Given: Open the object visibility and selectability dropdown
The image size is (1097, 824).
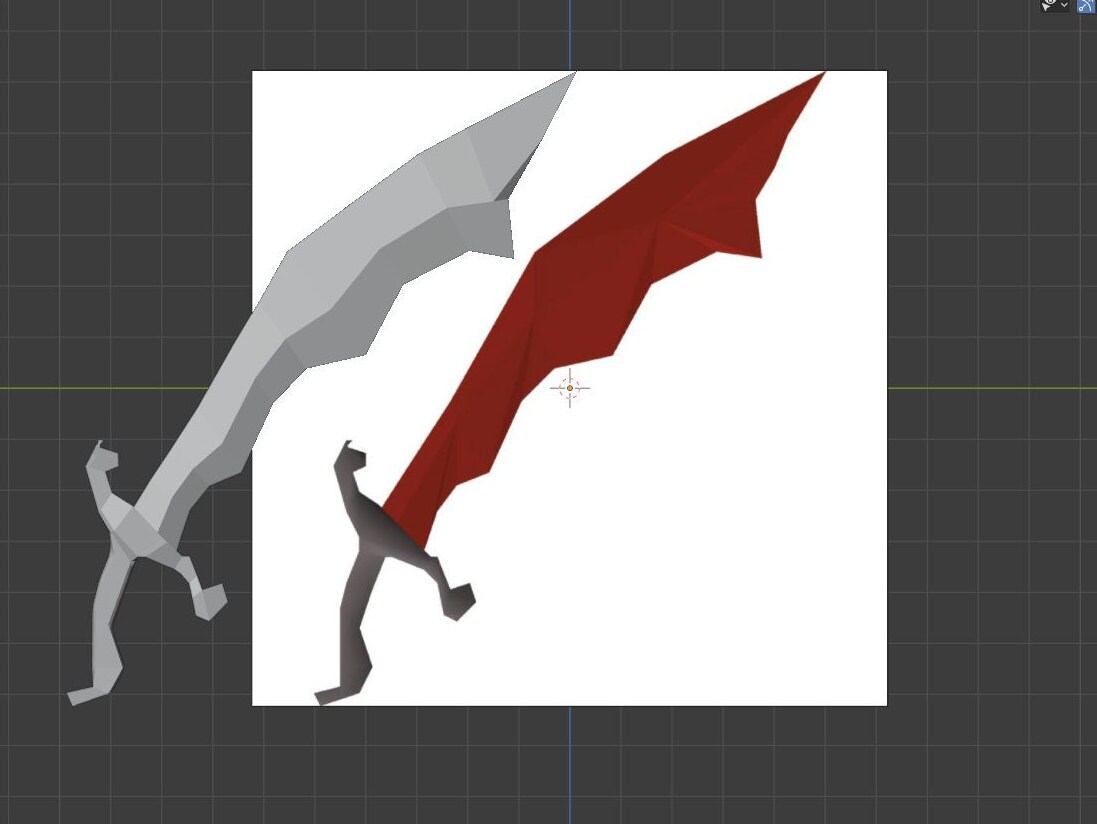Looking at the screenshot, I should click(1055, 5).
